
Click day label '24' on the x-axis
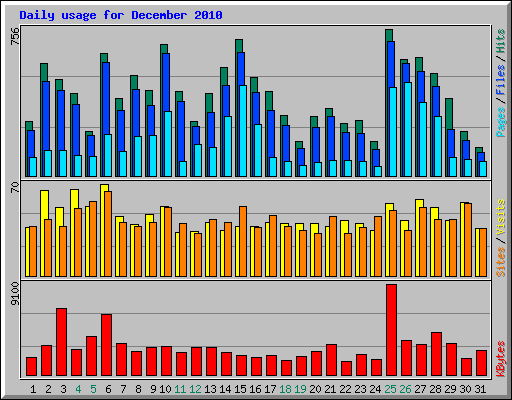[x=375, y=389]
